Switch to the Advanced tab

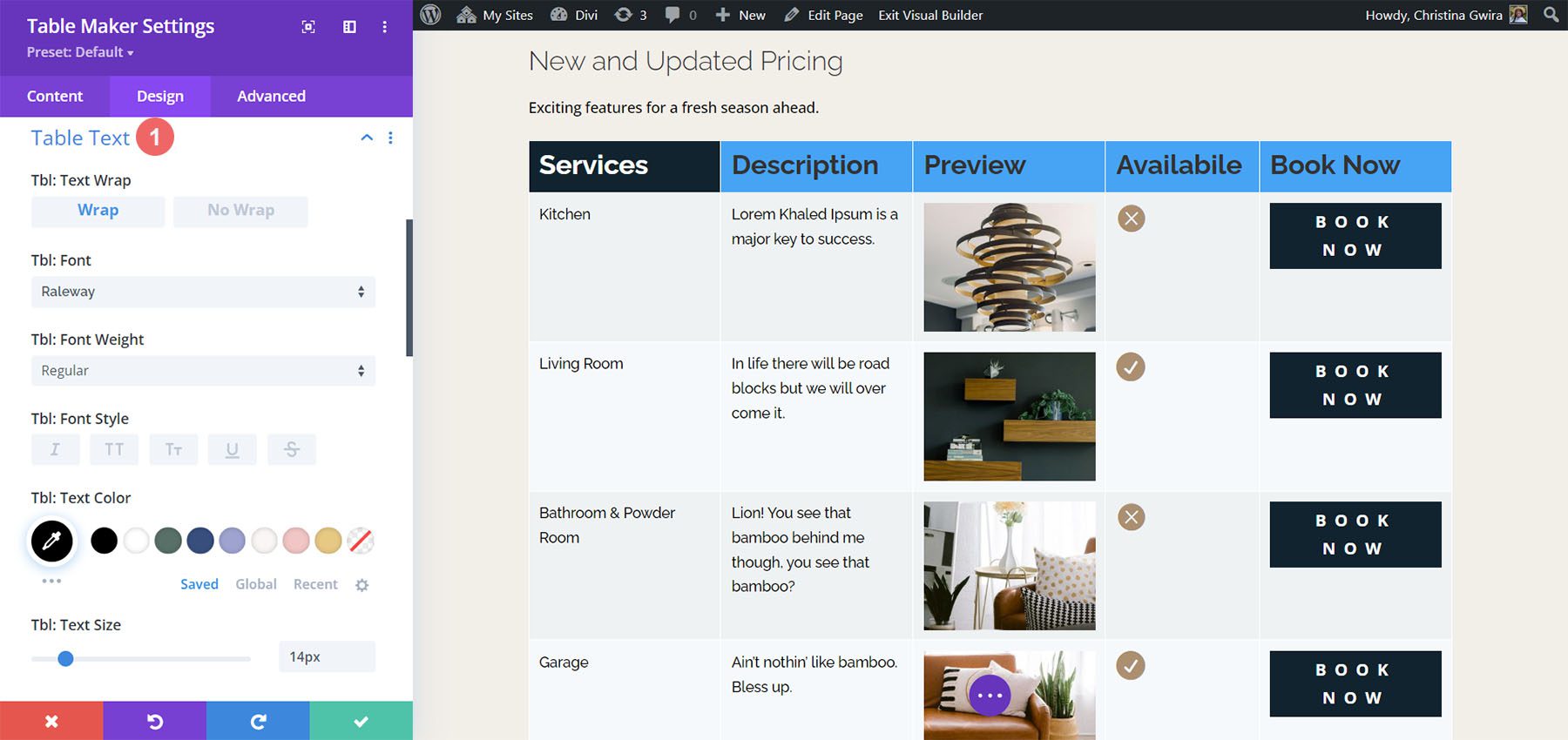(x=271, y=96)
